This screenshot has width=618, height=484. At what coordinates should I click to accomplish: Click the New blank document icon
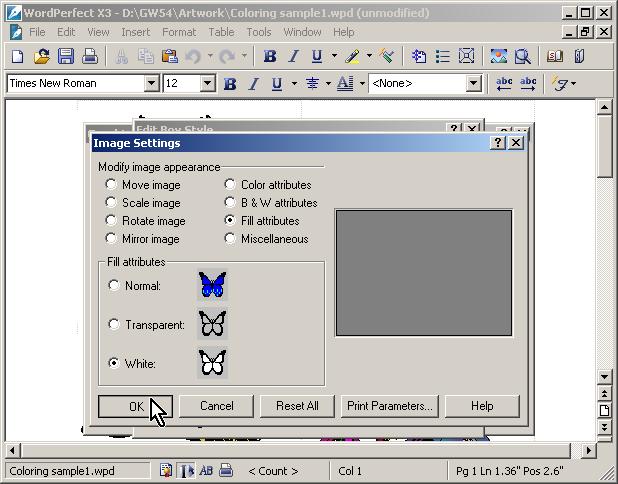[x=17, y=56]
